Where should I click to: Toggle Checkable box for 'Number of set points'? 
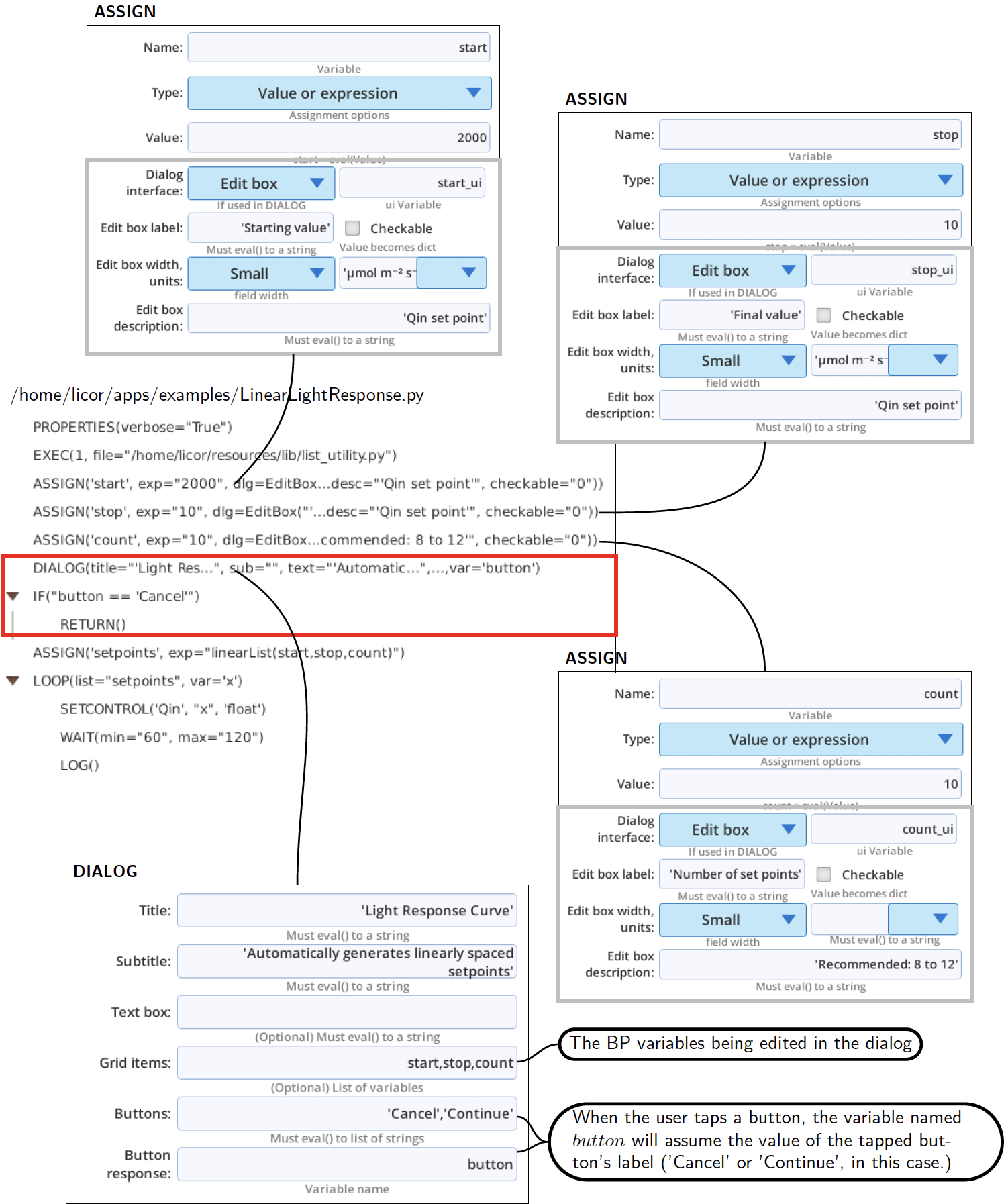coord(824,874)
